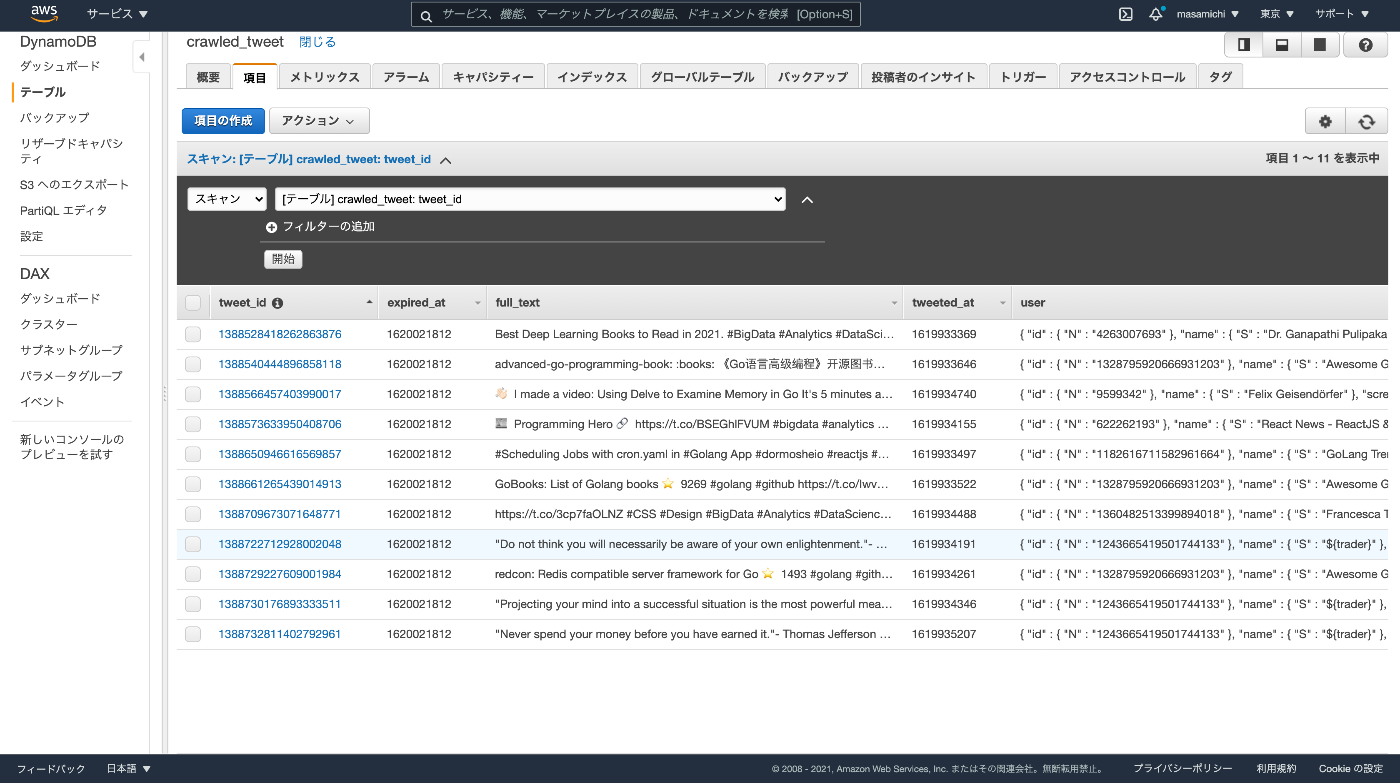Click plus icon to add filter
This screenshot has width=1400, height=783.
(x=271, y=227)
